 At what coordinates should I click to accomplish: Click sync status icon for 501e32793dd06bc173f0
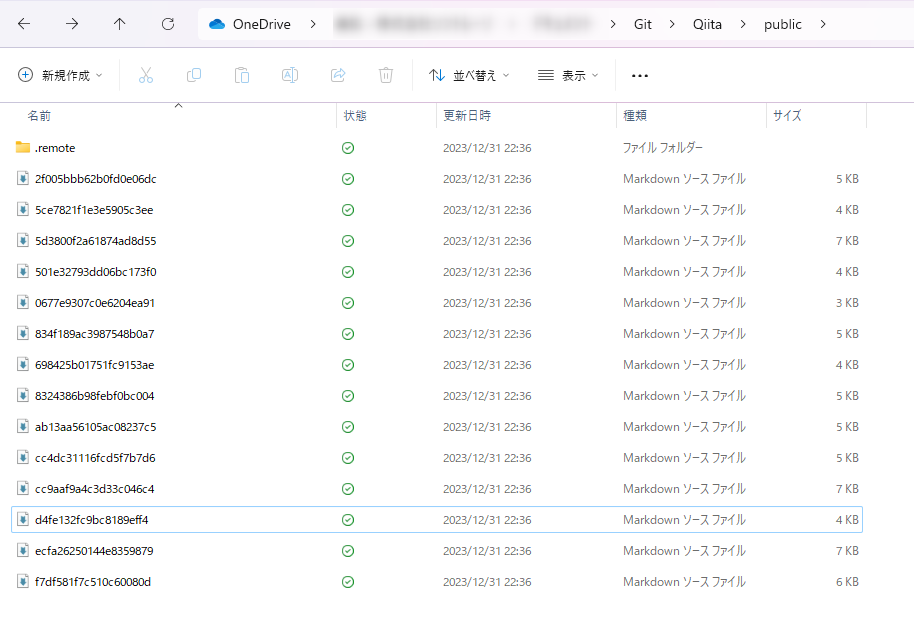348,272
